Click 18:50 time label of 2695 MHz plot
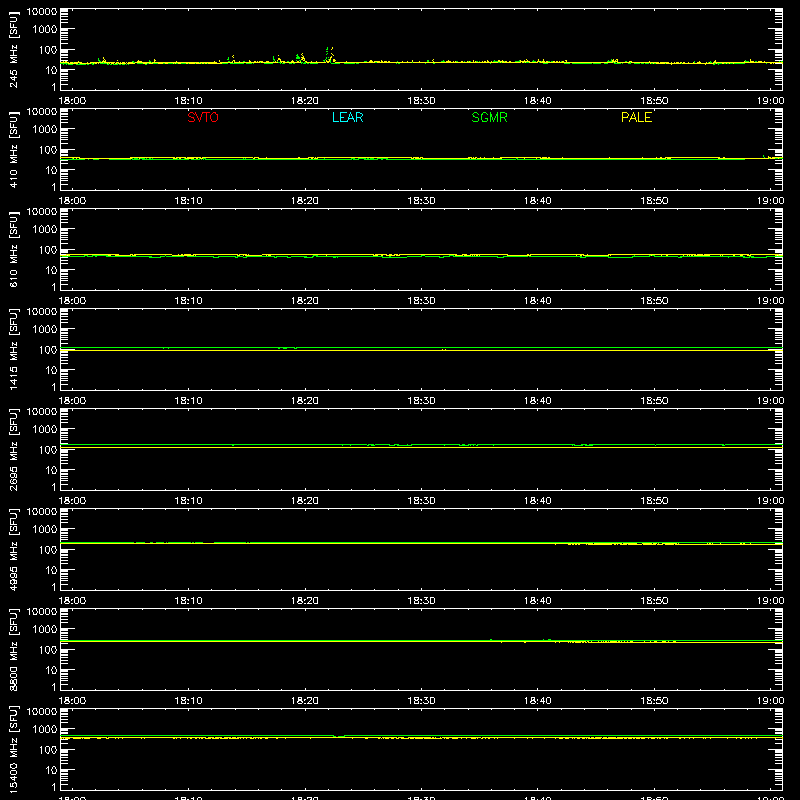800x800 pixels. click(654, 501)
